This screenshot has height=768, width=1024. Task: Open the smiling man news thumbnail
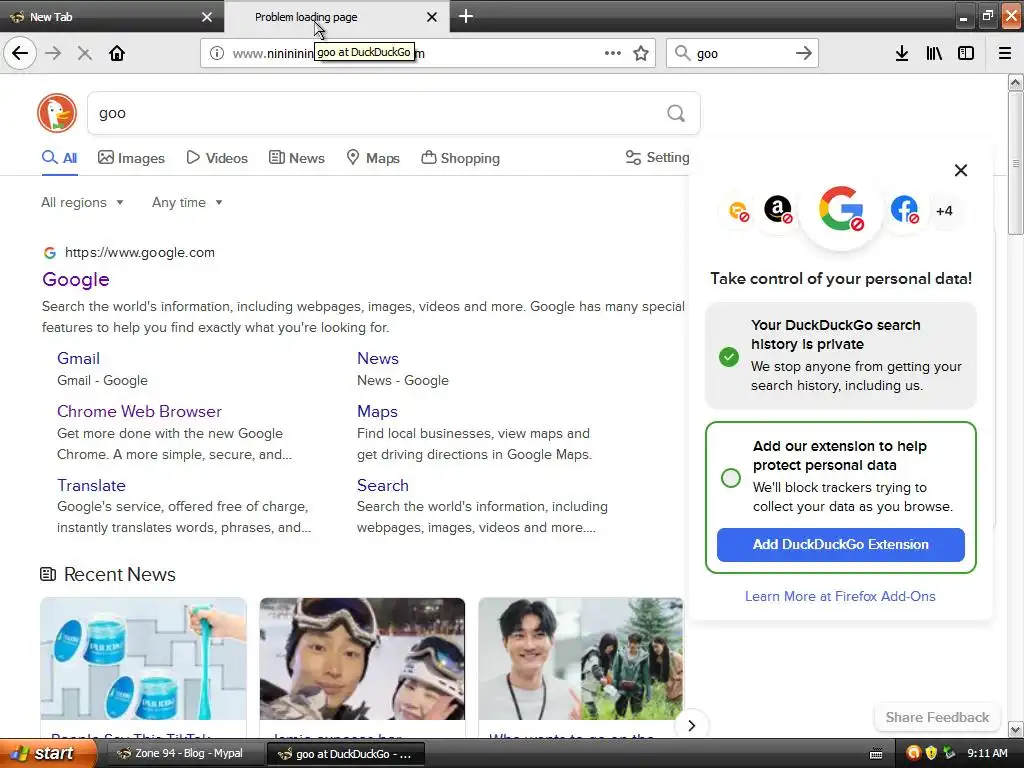[x=581, y=659]
